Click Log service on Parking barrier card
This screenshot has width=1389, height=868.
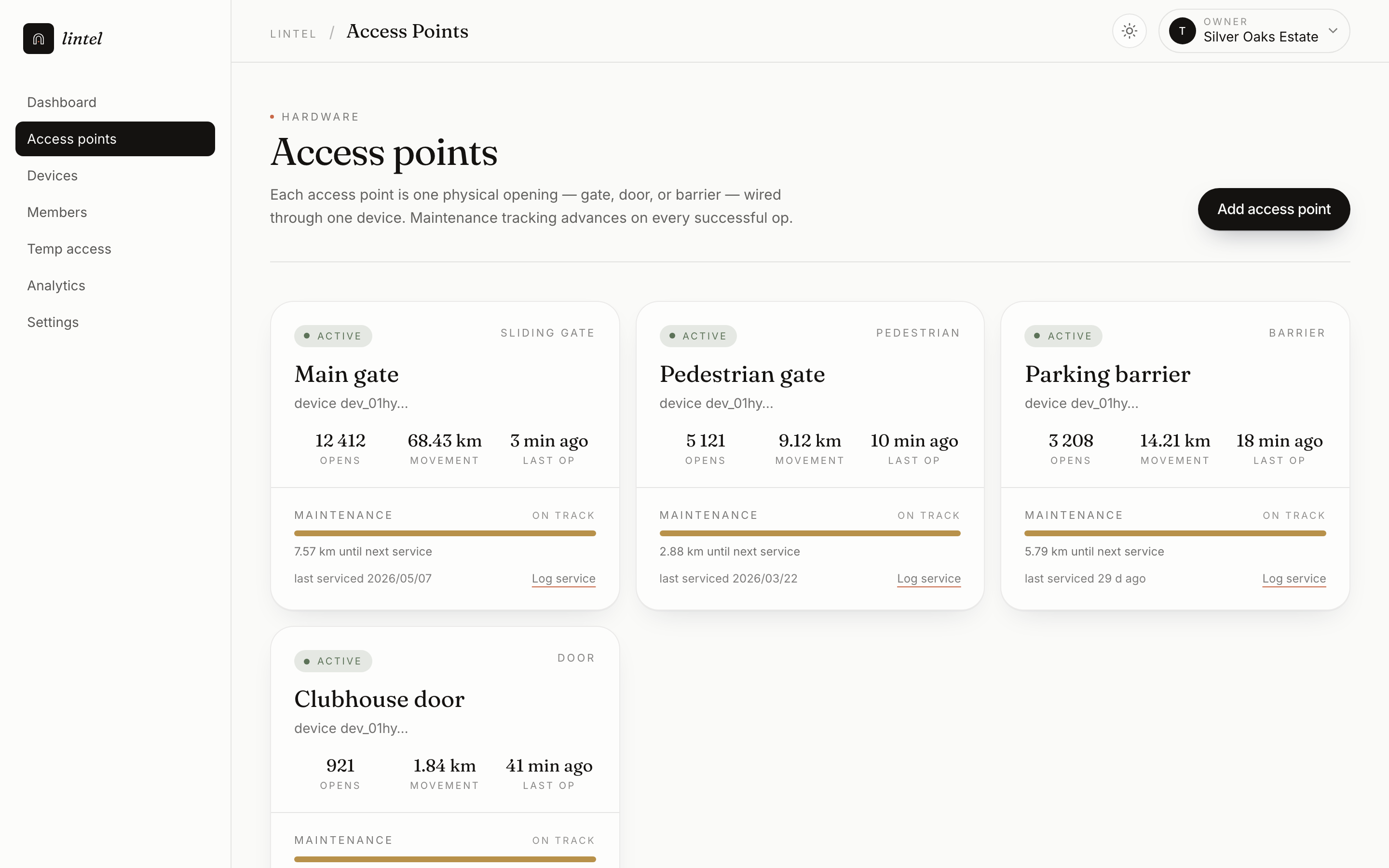click(1294, 579)
